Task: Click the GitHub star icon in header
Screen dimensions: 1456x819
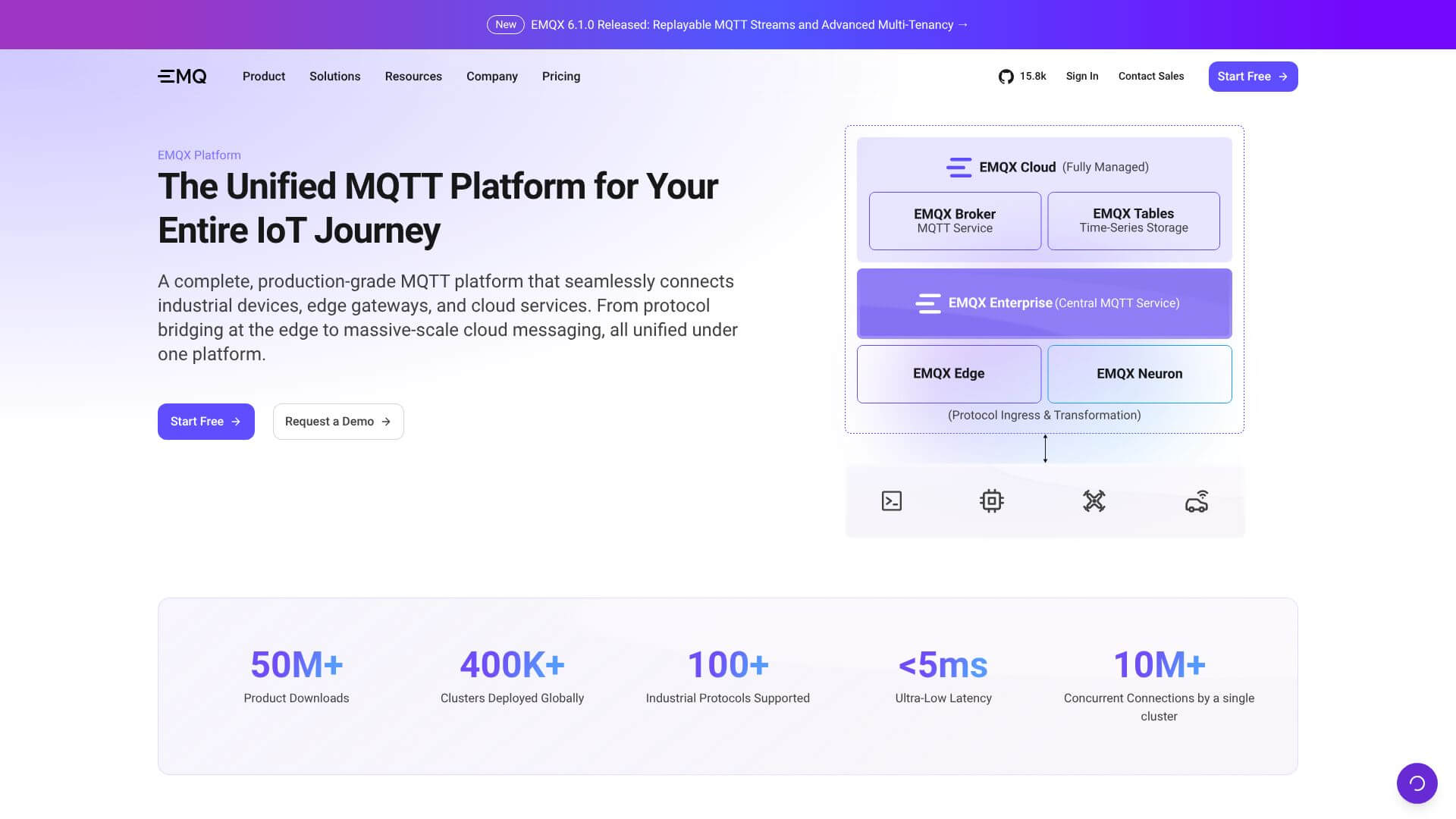Action: [x=1006, y=76]
